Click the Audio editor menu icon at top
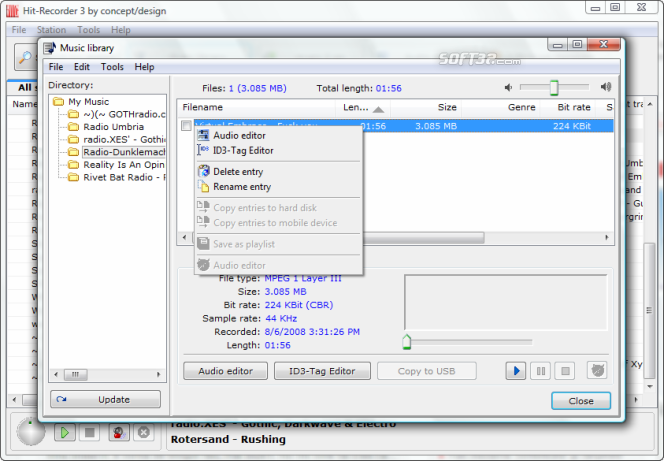The width and height of the screenshot is (664, 461). pyautogui.click(x=204, y=135)
